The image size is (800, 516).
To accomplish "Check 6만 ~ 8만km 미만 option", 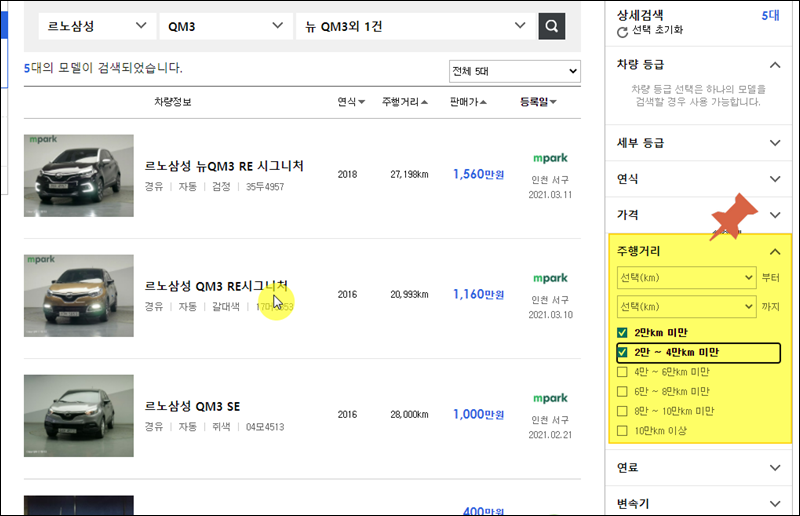I will (x=622, y=391).
